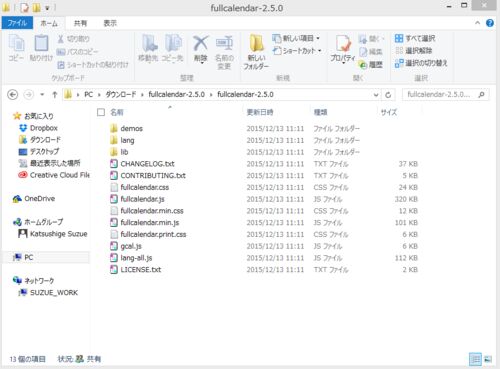
Task: Expand the address bar history dropdown
Action: pos(376,95)
